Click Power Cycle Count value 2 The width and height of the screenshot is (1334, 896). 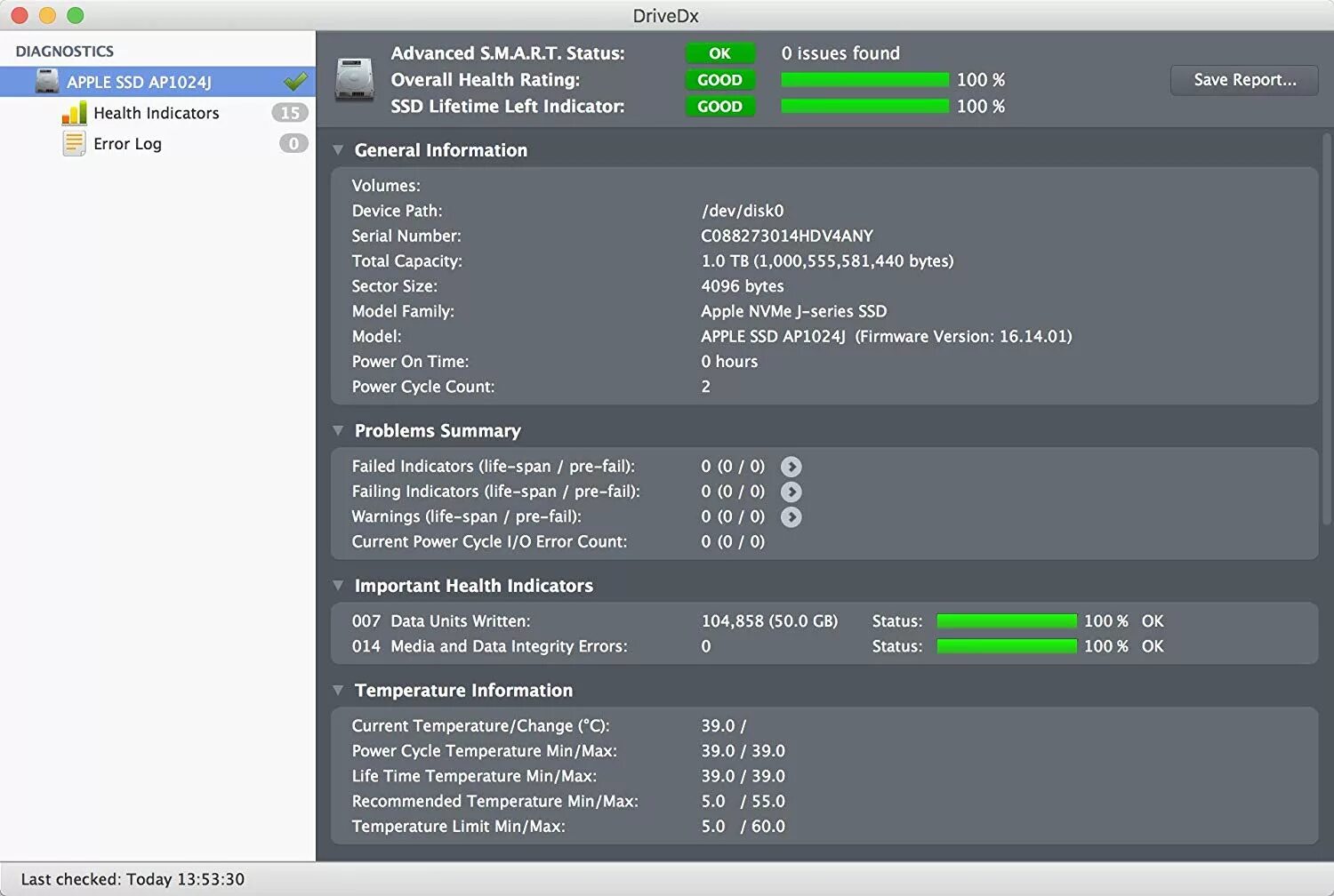pyautogui.click(x=706, y=387)
